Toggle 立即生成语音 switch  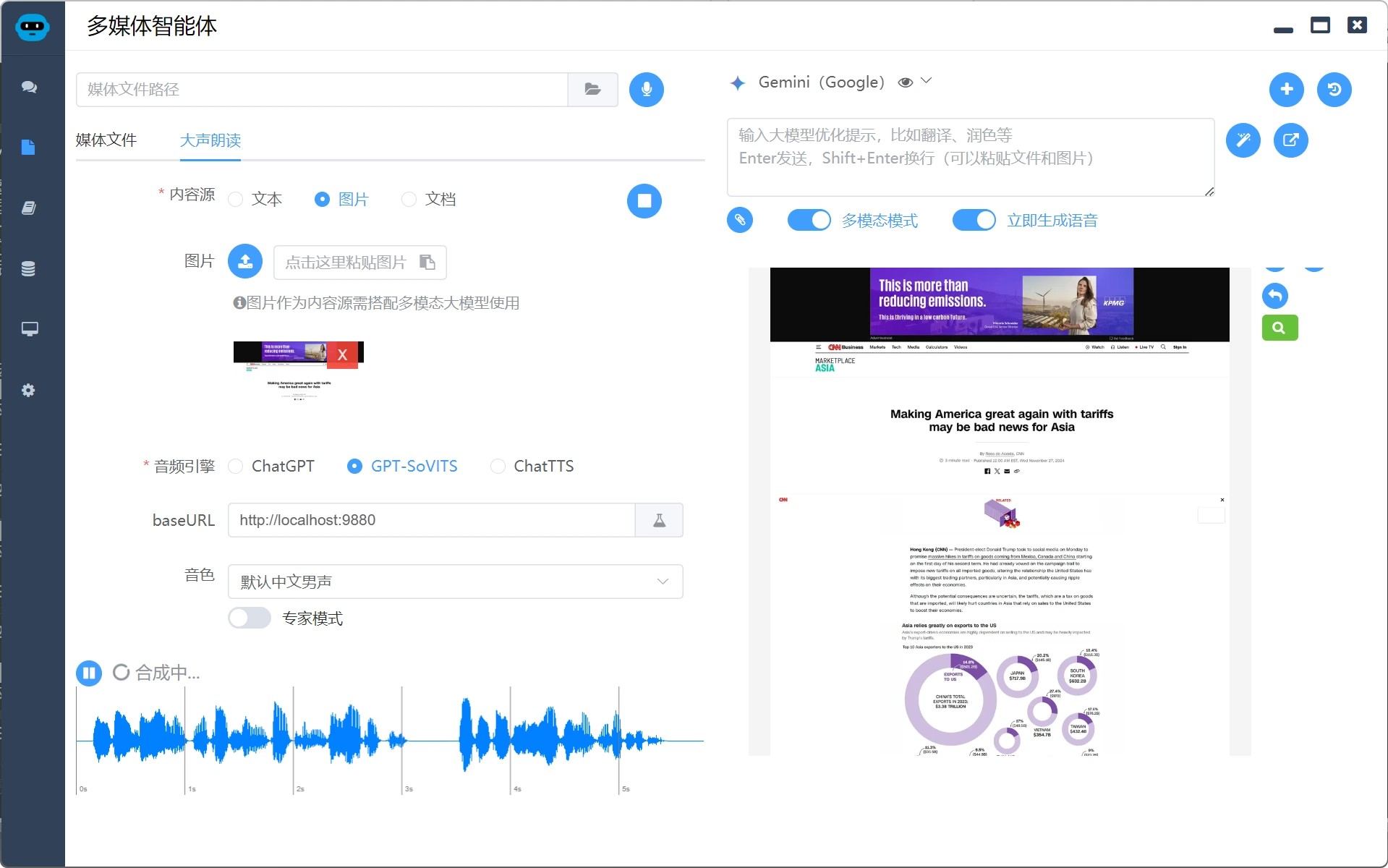974,220
